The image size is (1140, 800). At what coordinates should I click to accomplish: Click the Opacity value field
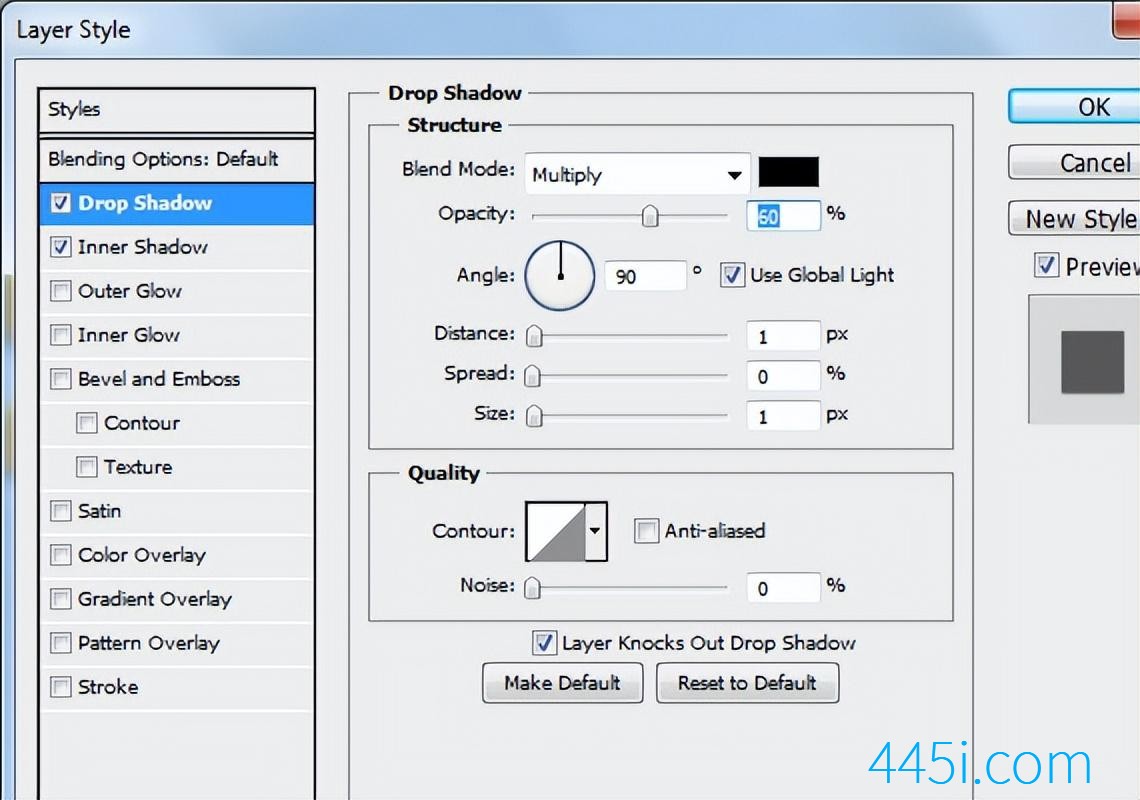[x=784, y=216]
